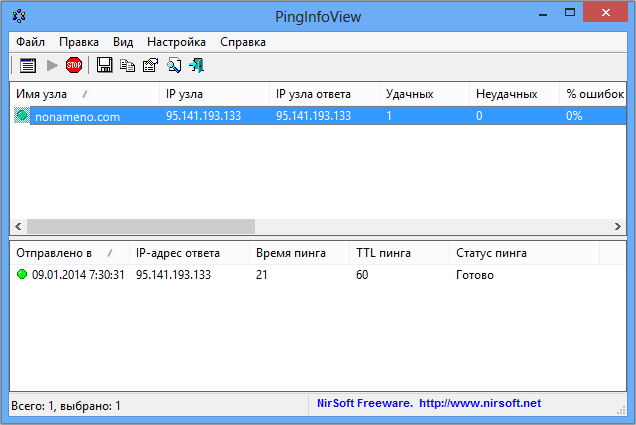Sort by Отправлено в column header
Screen dimensions: 636x425
pos(69,253)
